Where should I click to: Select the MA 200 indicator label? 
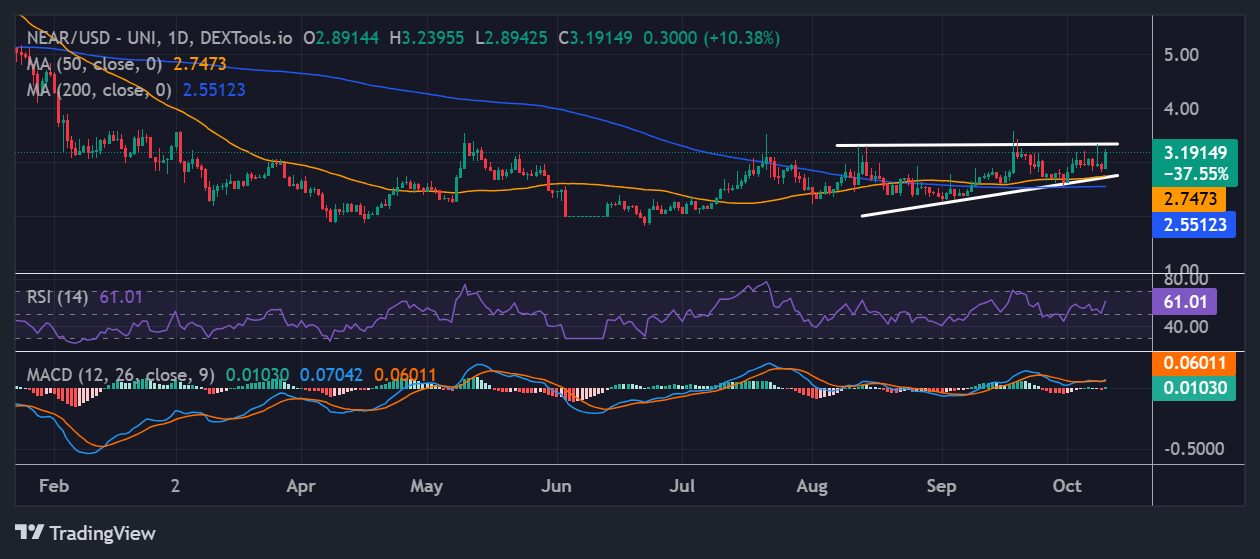[x=99, y=89]
